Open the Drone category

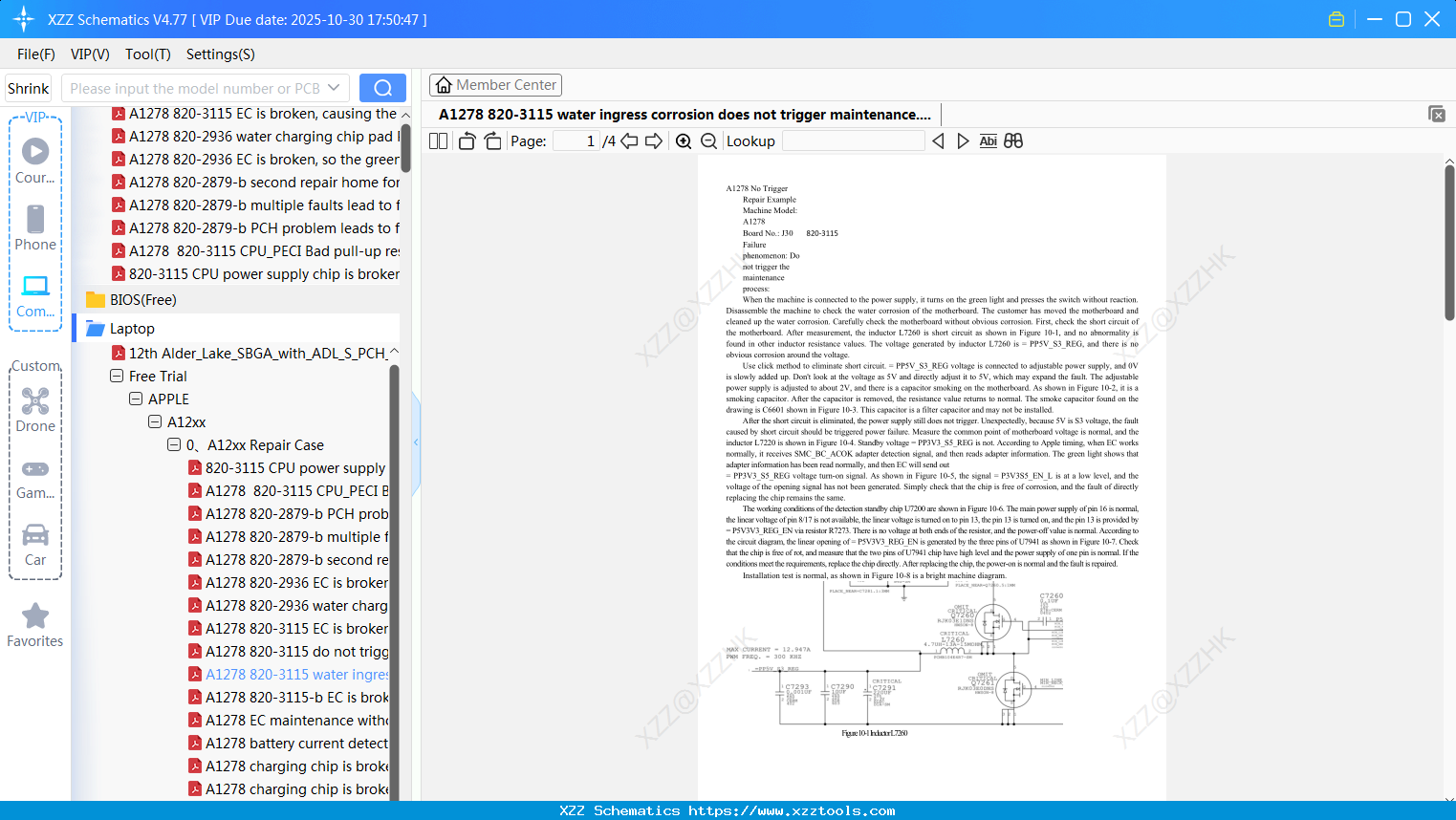(x=35, y=410)
